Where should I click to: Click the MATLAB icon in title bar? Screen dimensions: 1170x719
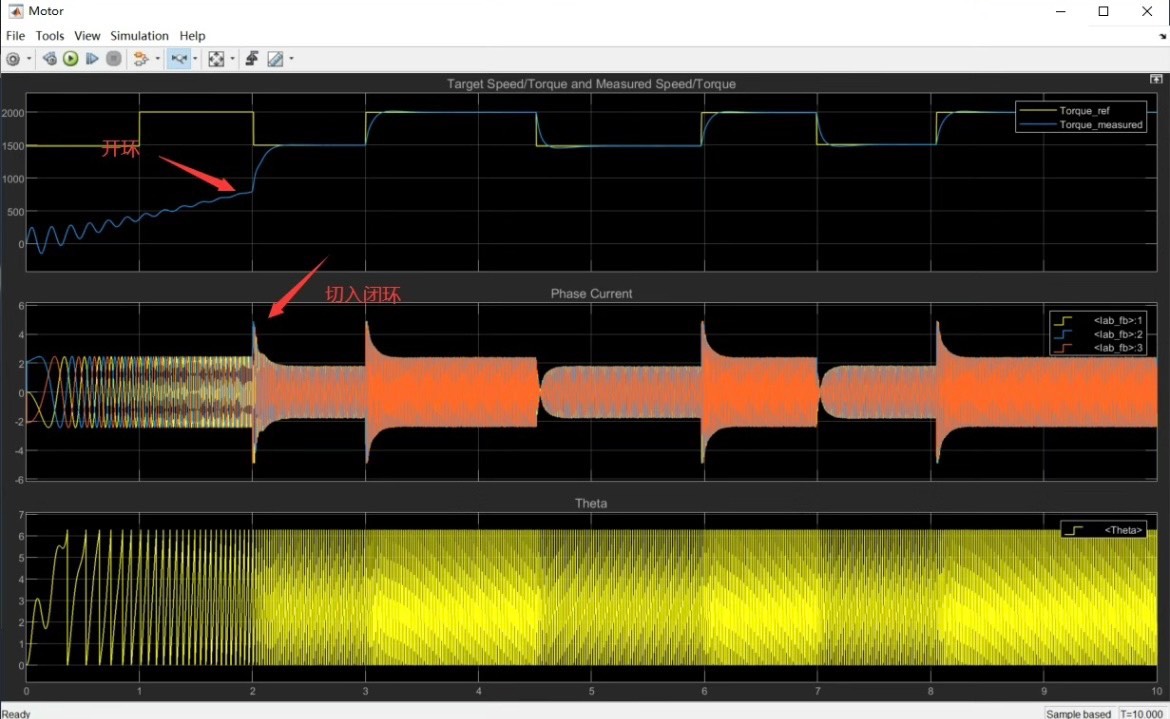15,11
